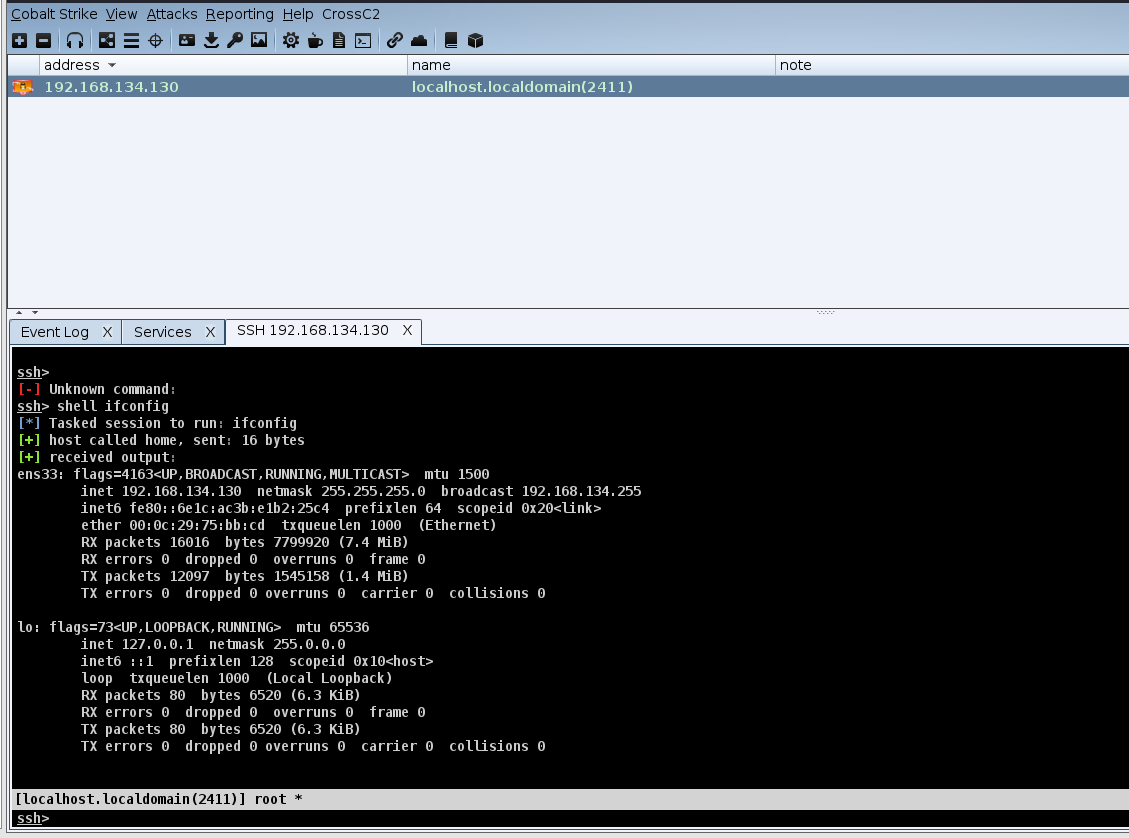
Task: Click the document macro toolbar icon
Action: [339, 40]
